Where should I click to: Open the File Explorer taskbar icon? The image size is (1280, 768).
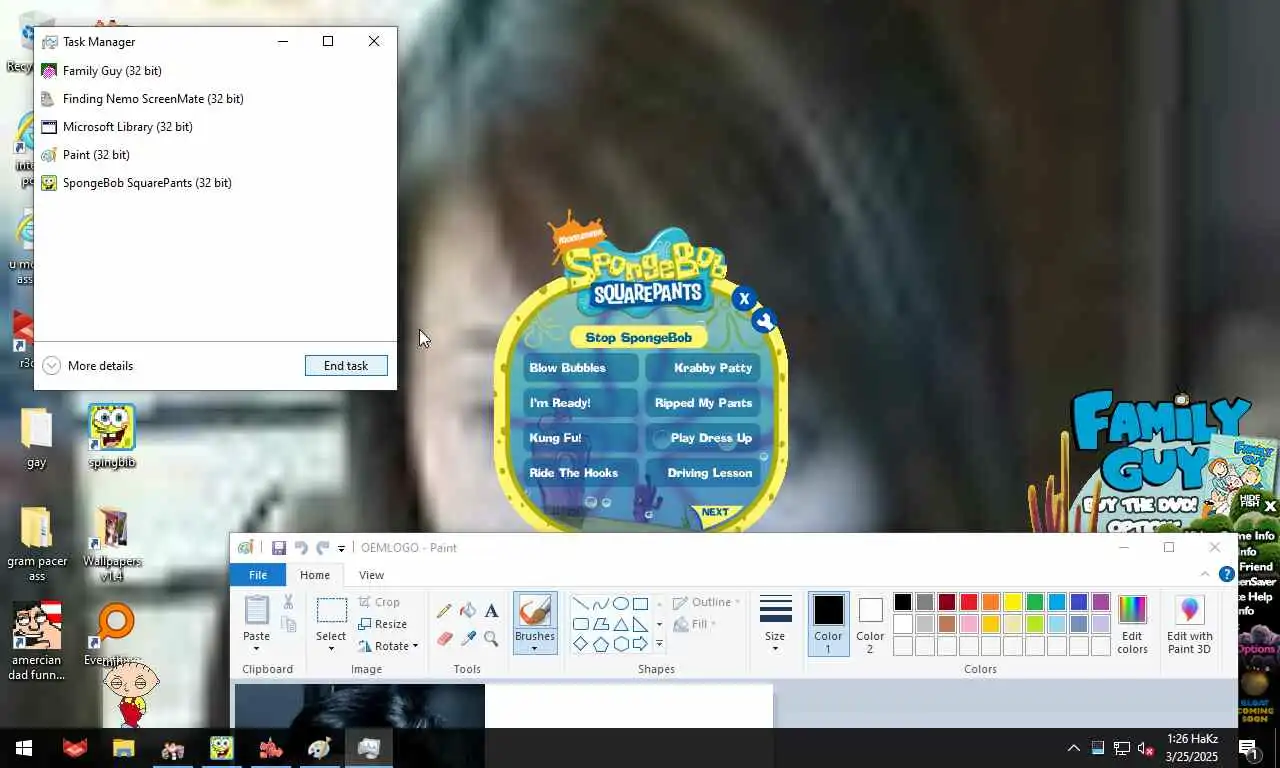tap(123, 748)
